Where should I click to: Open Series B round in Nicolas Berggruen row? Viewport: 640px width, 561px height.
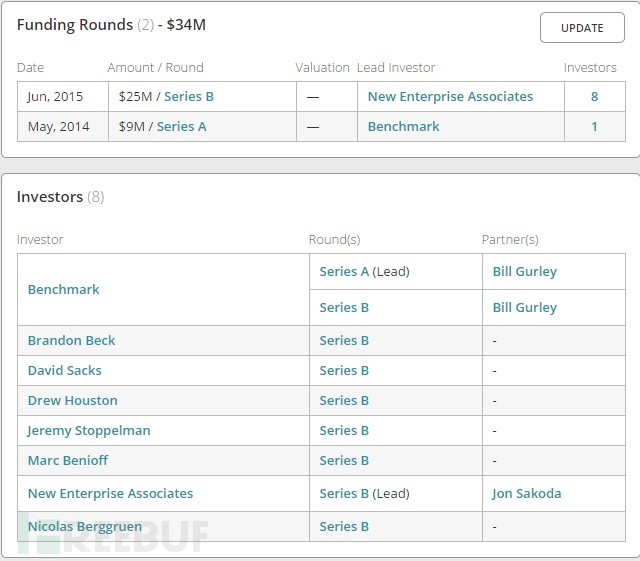(x=344, y=527)
